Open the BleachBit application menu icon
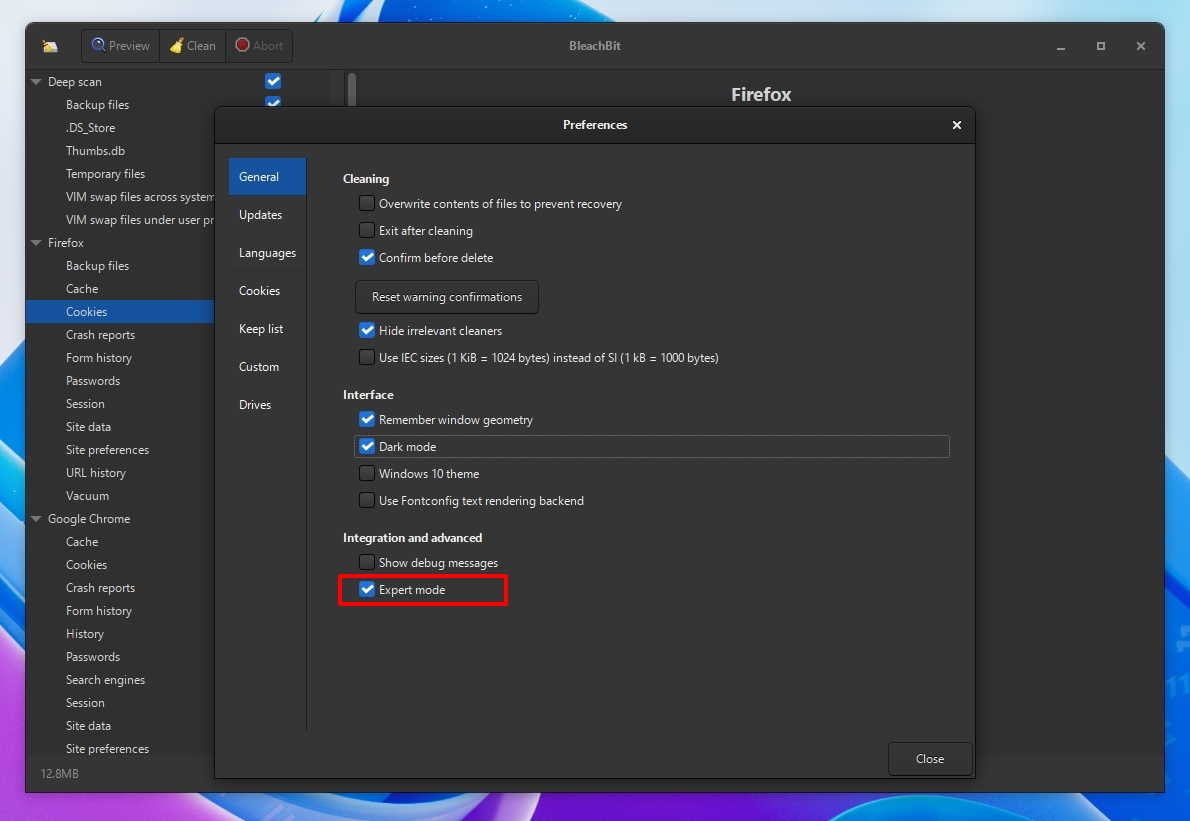Image resolution: width=1190 pixels, height=821 pixels. pyautogui.click(x=50, y=46)
